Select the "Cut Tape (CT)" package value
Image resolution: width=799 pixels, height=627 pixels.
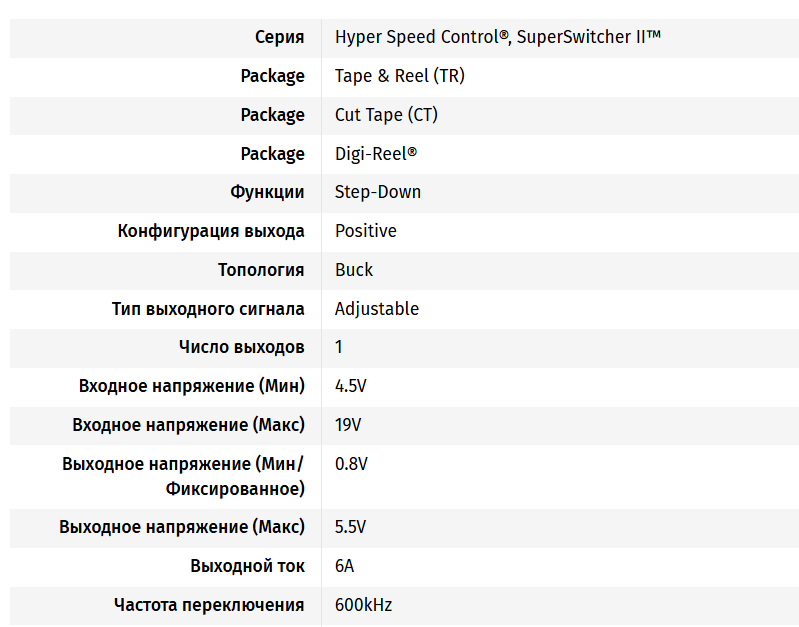[x=386, y=115]
